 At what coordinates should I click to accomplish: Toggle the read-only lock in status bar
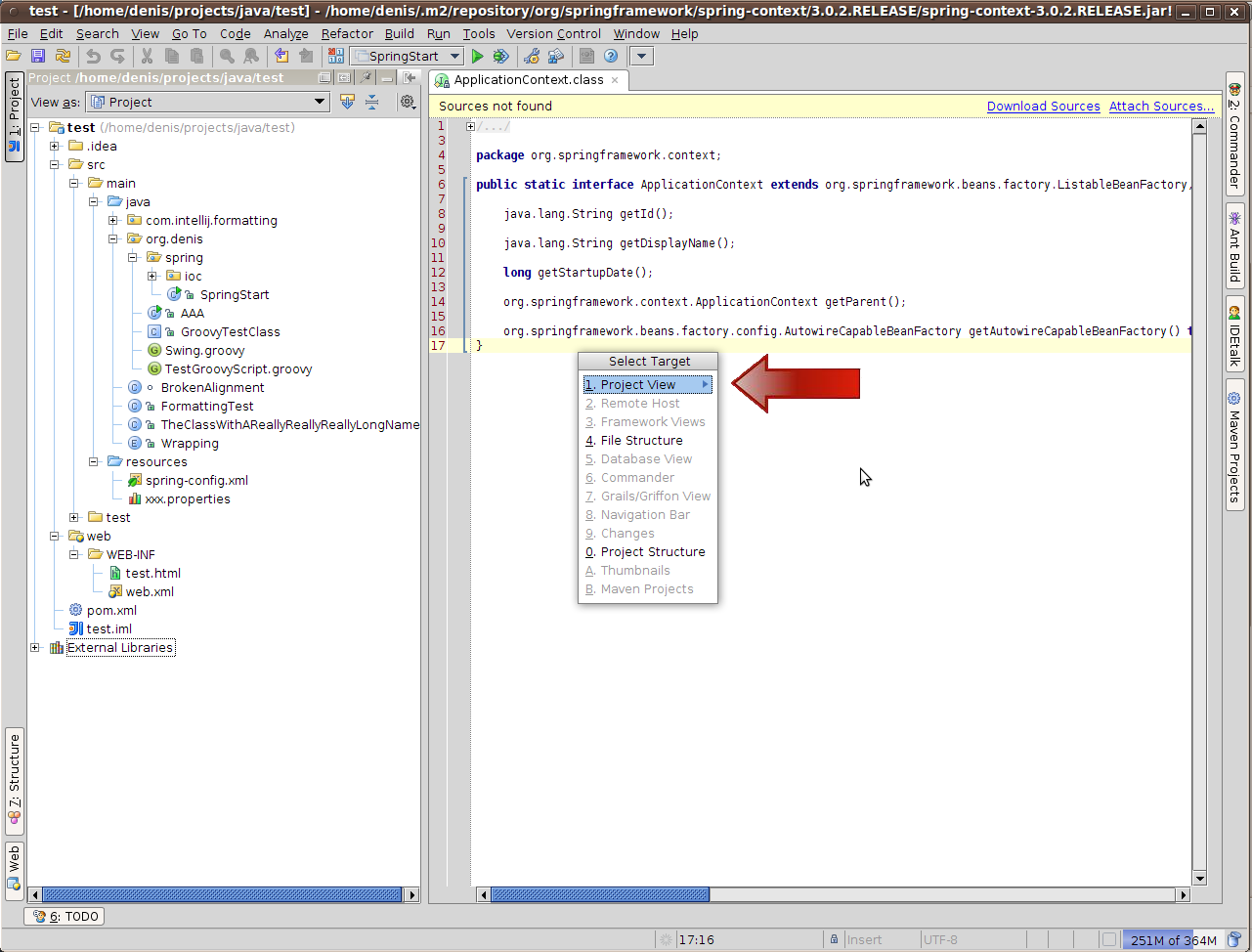pyautogui.click(x=833, y=939)
